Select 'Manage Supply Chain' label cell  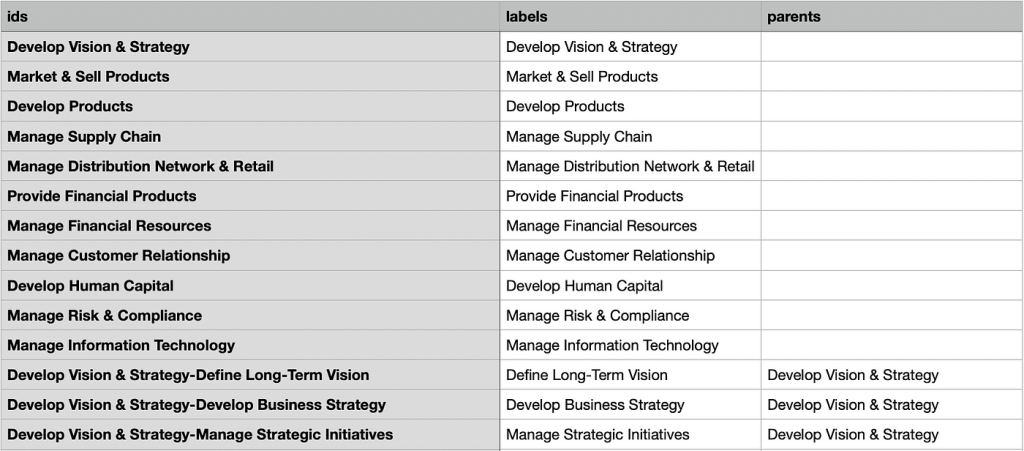pos(630,136)
